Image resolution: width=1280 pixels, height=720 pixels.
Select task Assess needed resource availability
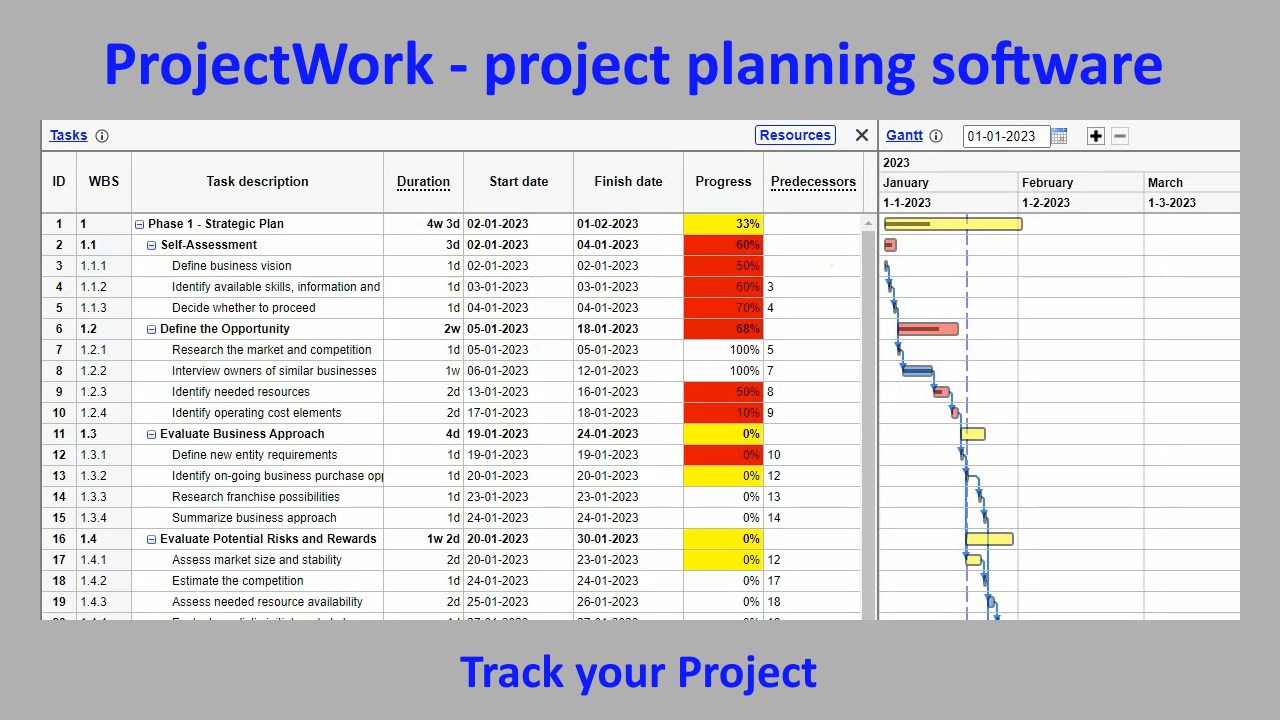[267, 602]
